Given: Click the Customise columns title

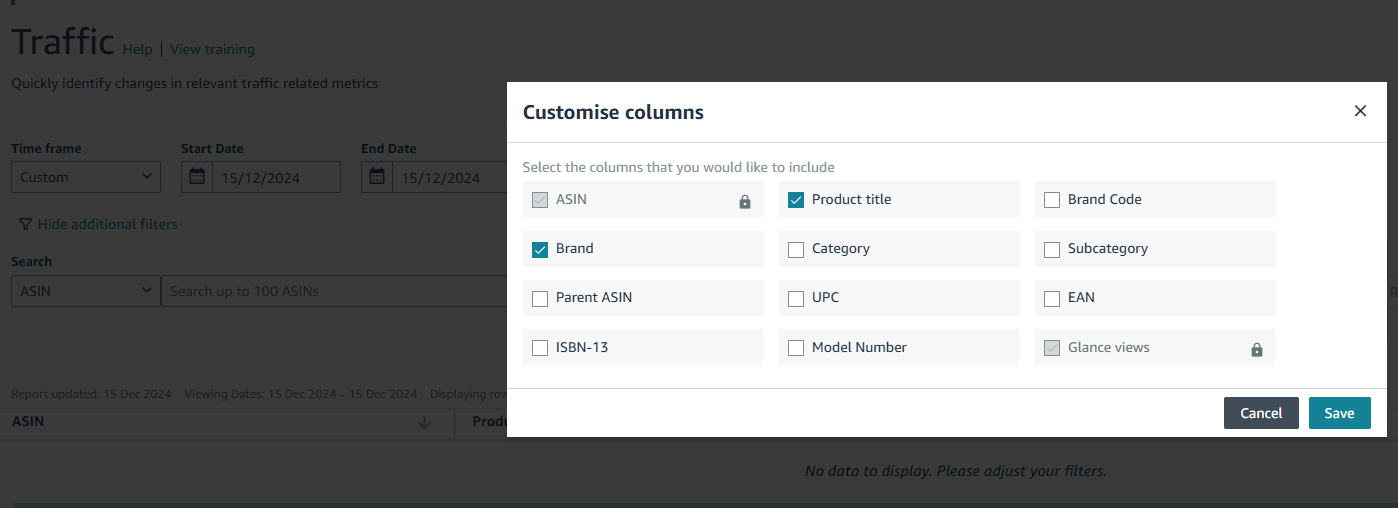Looking at the screenshot, I should (613, 112).
